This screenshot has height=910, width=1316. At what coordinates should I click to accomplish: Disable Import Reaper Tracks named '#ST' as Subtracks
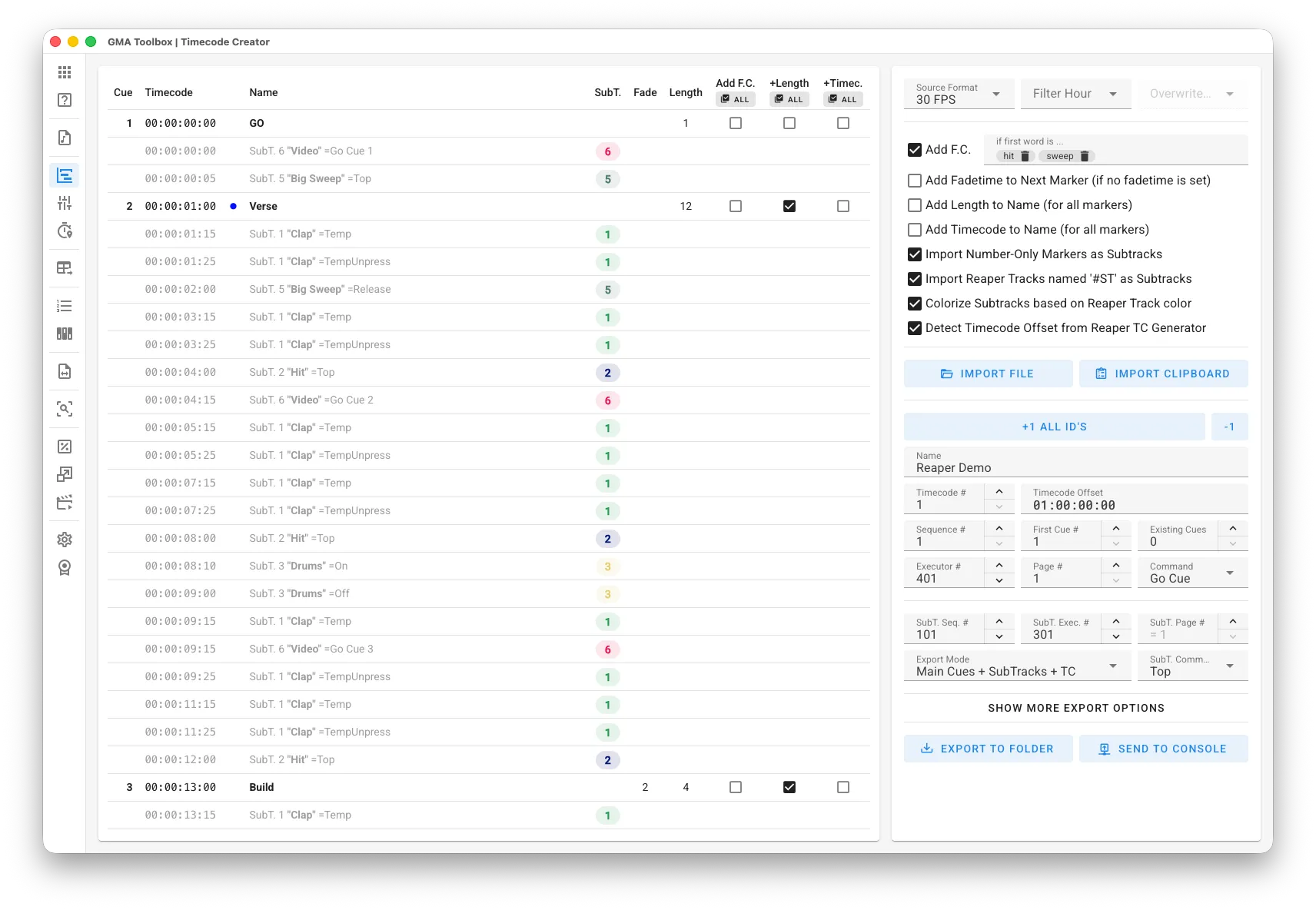914,278
